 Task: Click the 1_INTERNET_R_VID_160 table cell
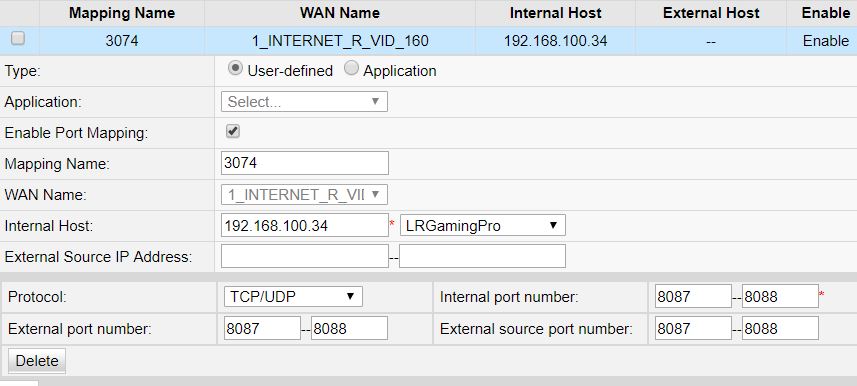340,41
